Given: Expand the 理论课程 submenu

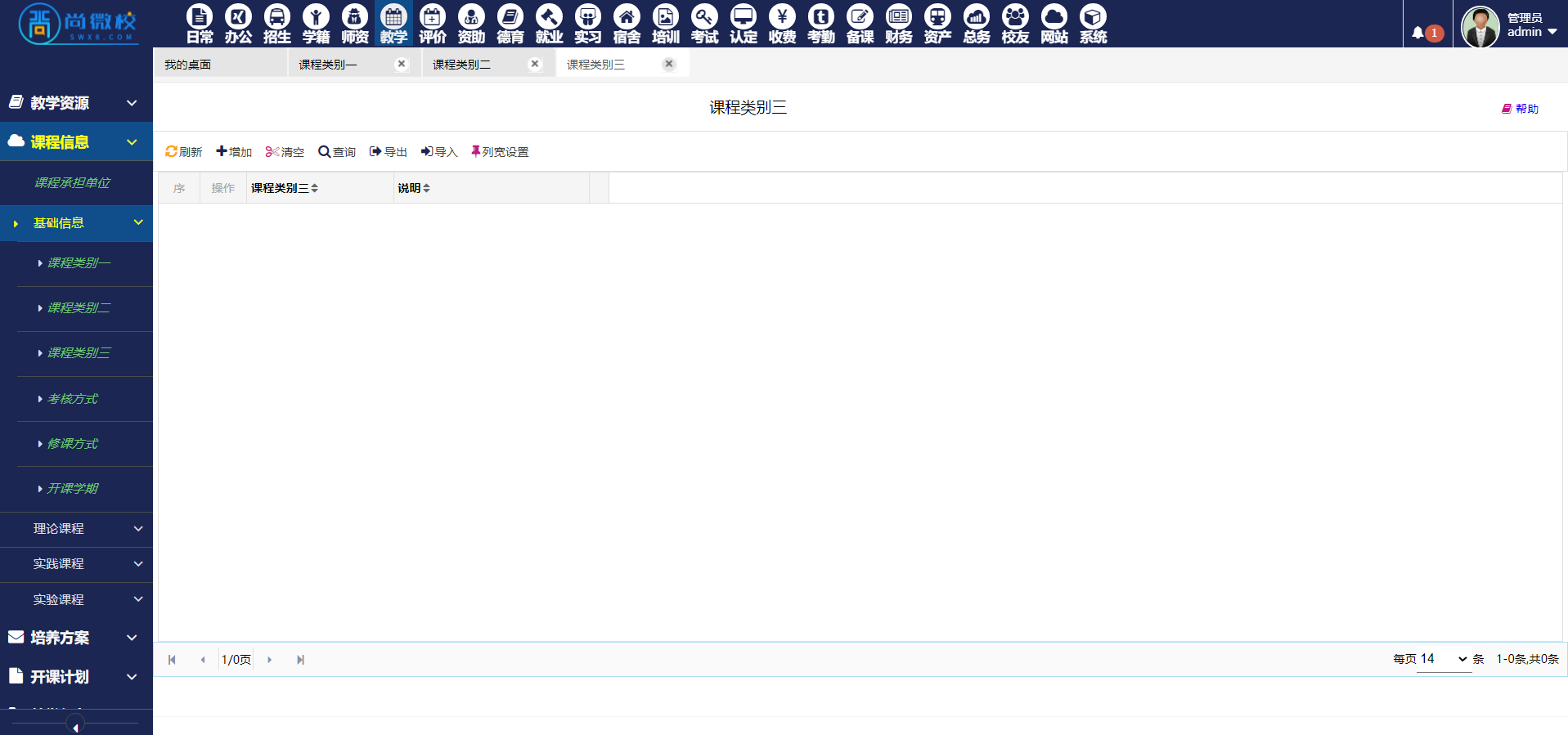Looking at the screenshot, I should tap(76, 529).
